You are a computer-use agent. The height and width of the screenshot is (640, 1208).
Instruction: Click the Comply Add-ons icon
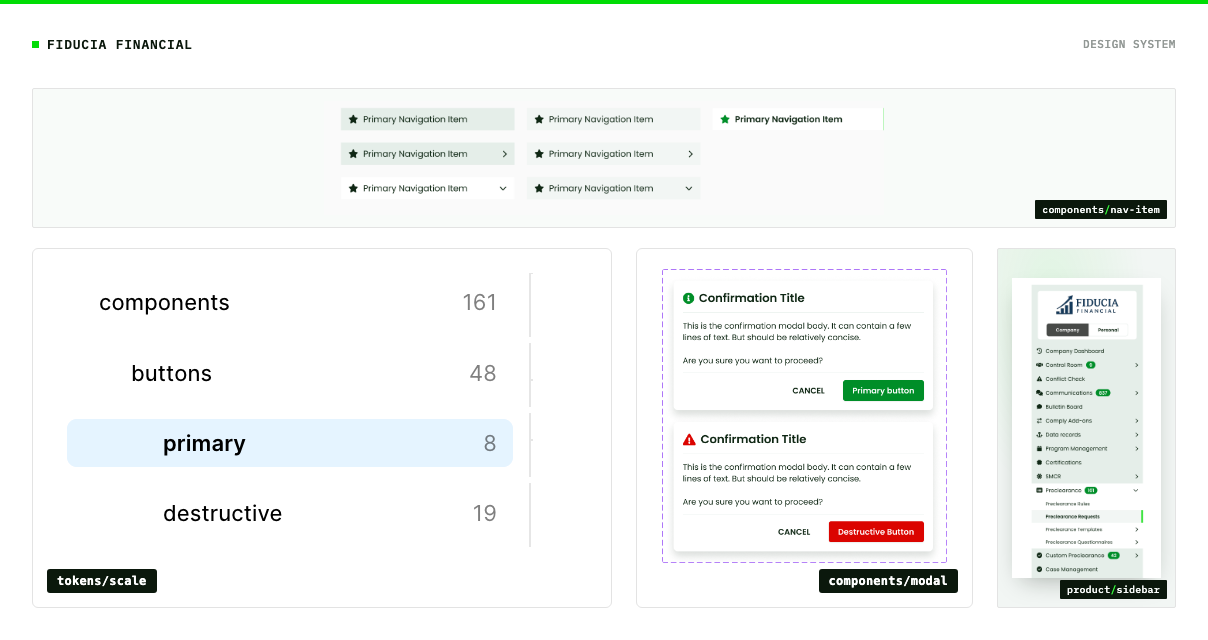pos(1039,421)
